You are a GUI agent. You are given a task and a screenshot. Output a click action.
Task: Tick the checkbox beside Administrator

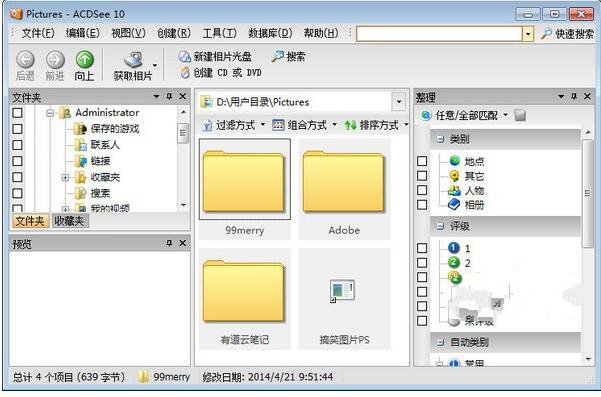[17, 113]
